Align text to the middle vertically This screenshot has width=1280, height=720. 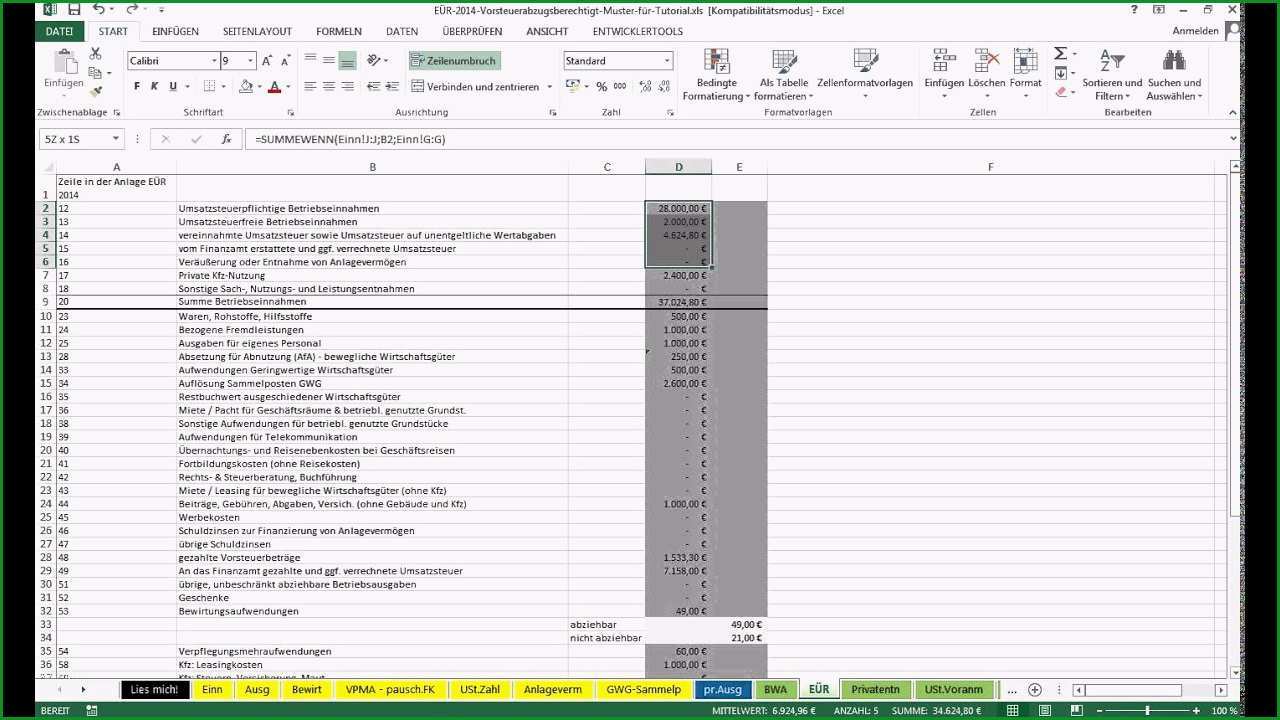click(329, 61)
